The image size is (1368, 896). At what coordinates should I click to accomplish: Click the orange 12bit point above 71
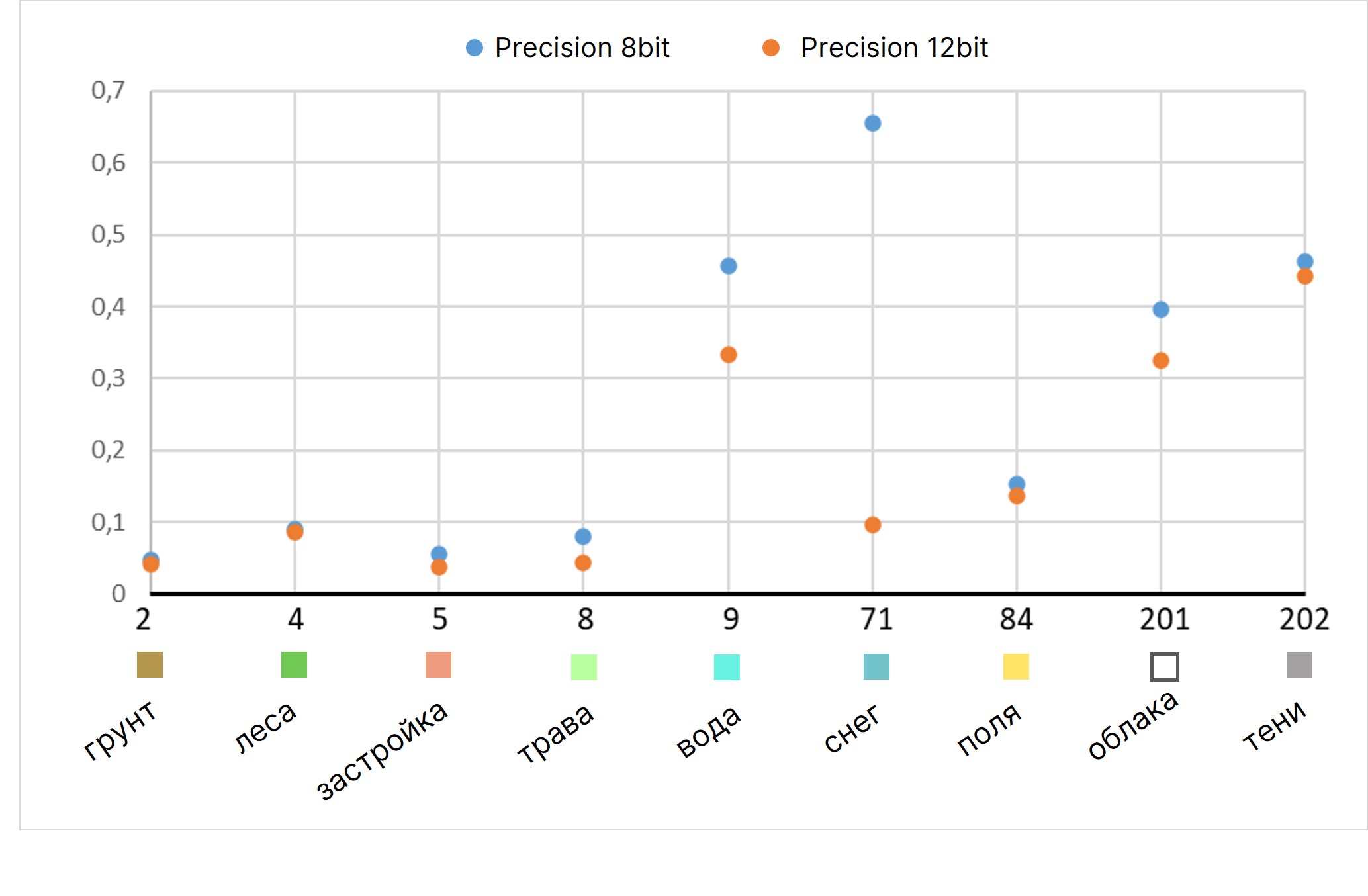[x=872, y=525]
